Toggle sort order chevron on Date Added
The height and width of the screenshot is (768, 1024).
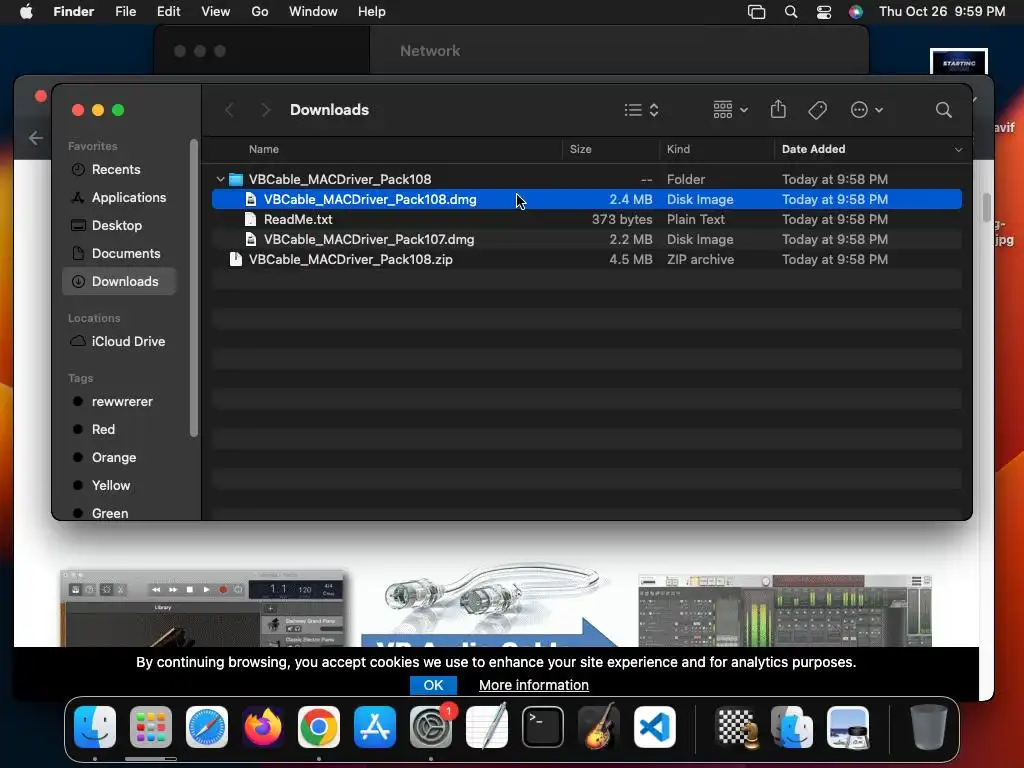coord(958,150)
